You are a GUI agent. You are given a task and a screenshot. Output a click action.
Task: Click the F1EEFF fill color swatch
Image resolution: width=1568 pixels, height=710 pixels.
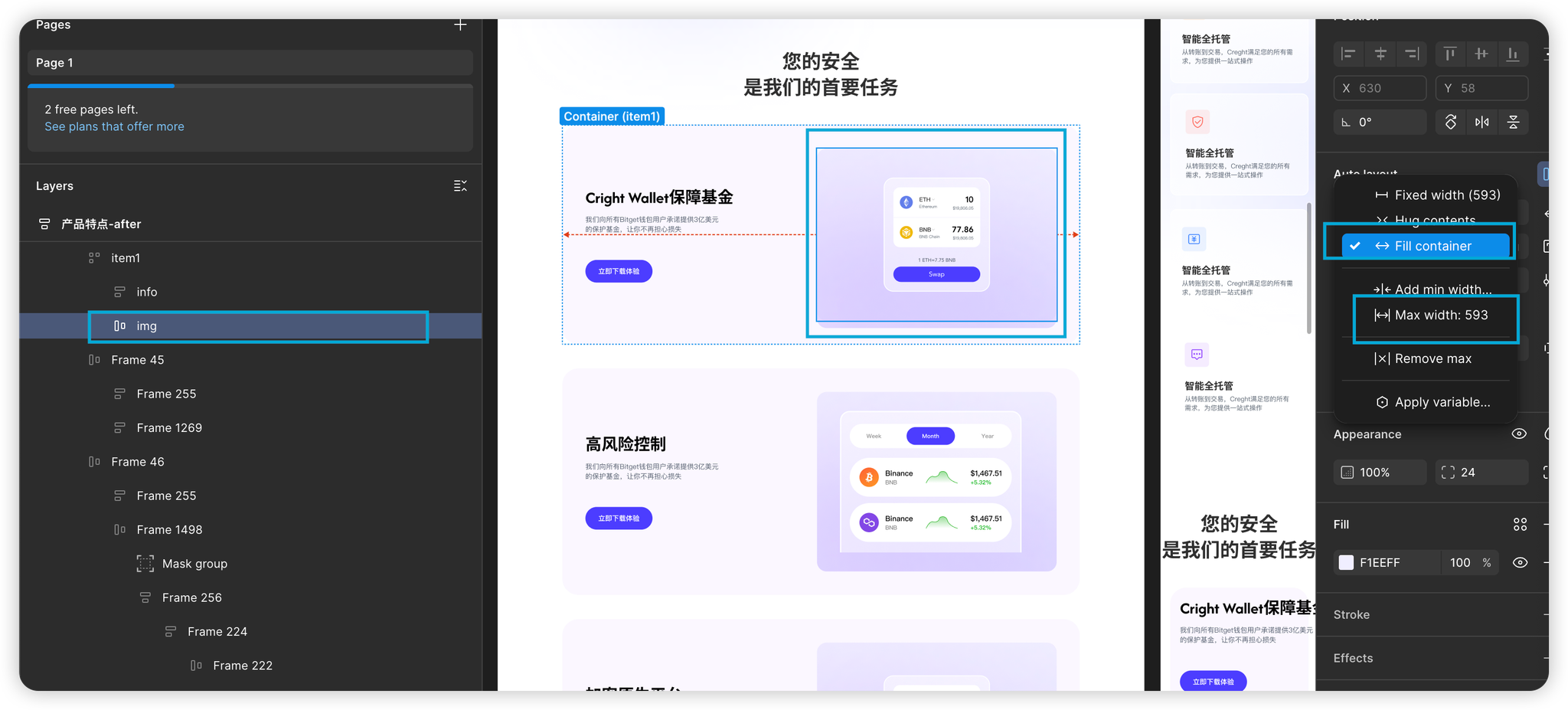pos(1346,563)
